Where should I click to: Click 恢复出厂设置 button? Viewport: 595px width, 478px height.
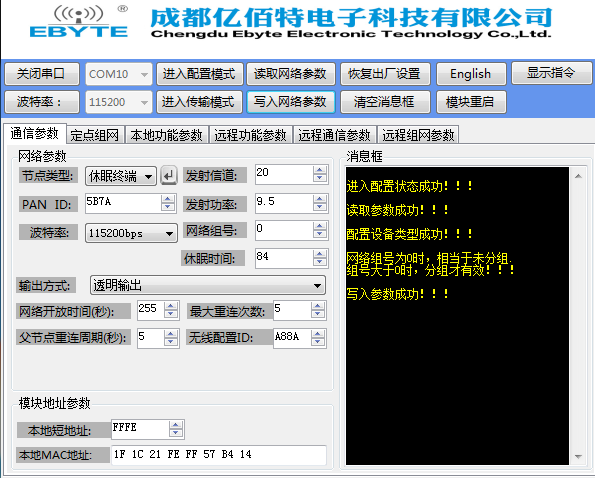(385, 74)
